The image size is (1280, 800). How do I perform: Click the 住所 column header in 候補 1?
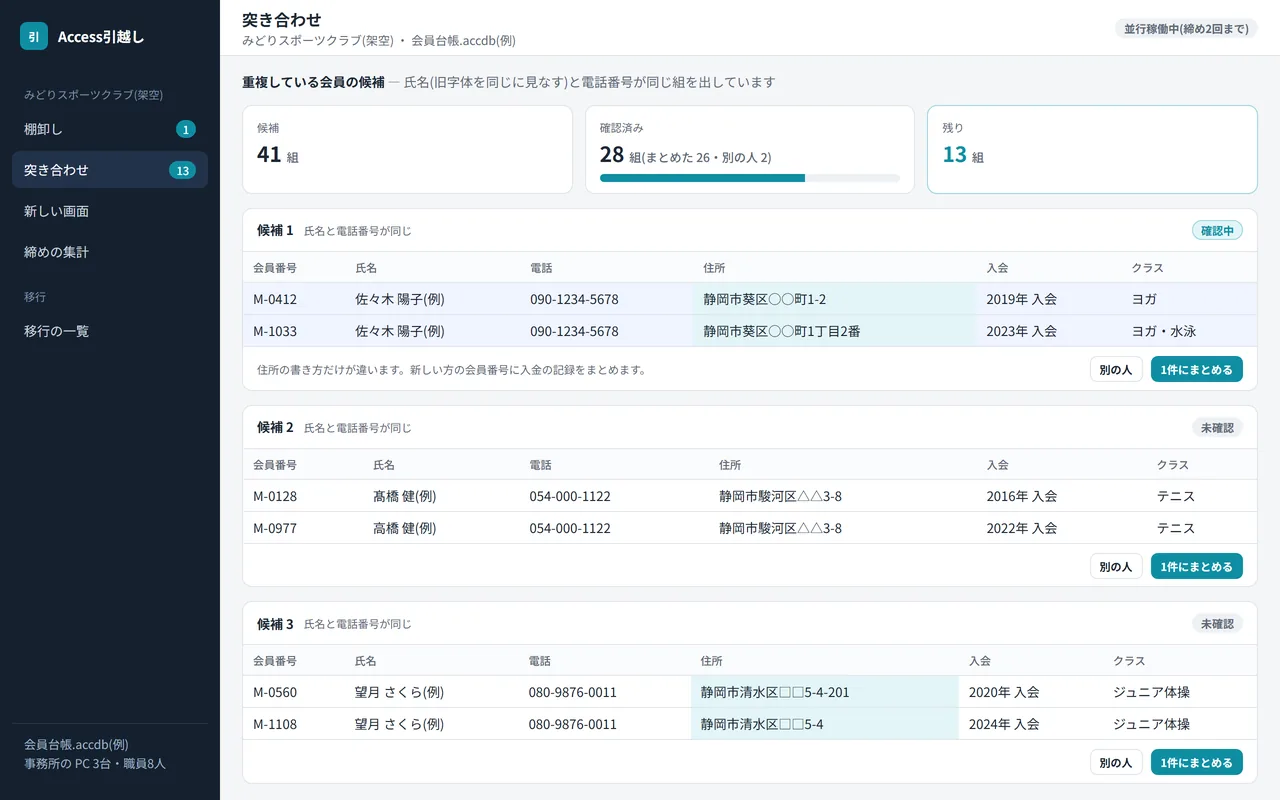pyautogui.click(x=714, y=268)
